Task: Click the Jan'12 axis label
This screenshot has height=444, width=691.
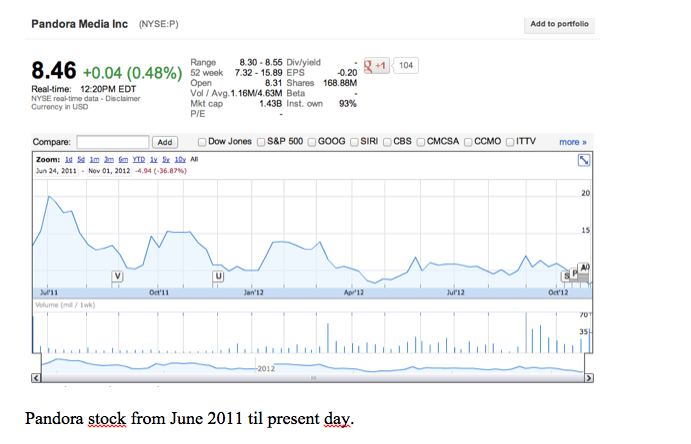Action: pos(253,292)
